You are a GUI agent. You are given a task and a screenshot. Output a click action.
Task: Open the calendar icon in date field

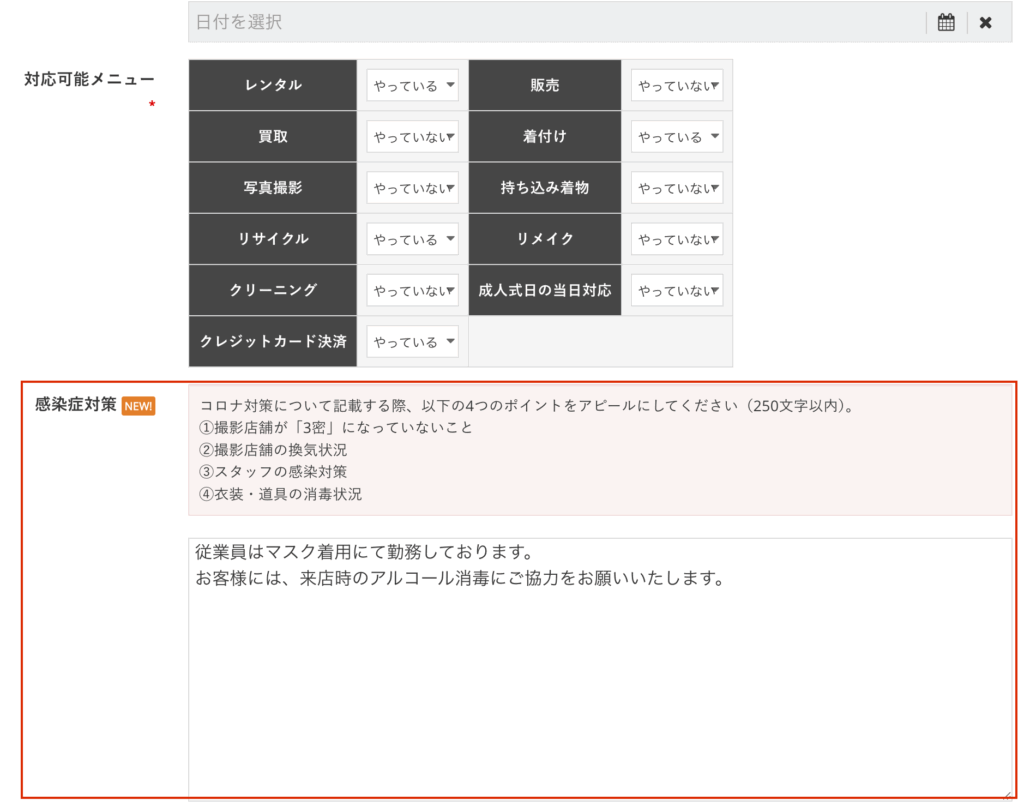click(946, 22)
